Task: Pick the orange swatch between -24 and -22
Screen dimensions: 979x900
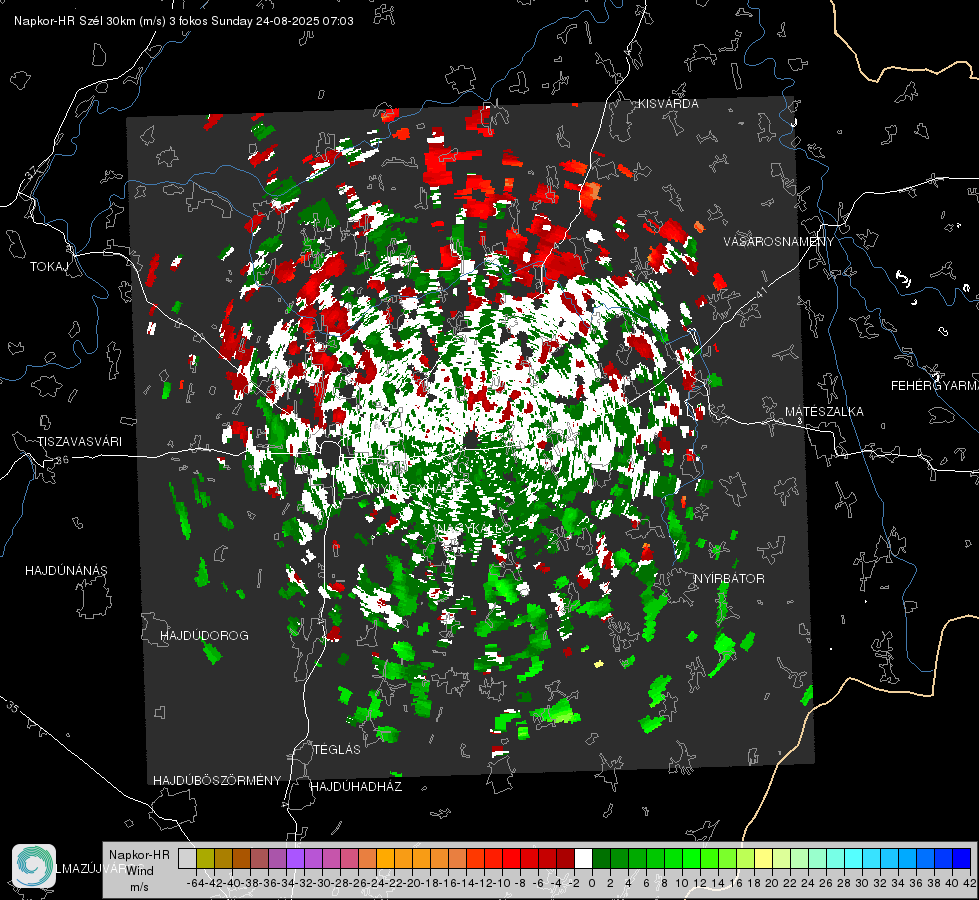Action: tap(385, 858)
